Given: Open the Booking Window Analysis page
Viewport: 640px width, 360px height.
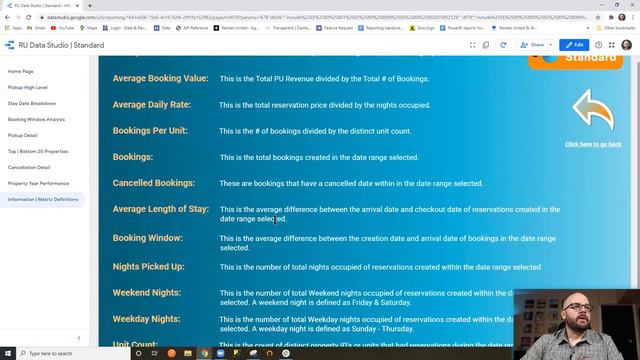Looking at the screenshot, I should click(x=36, y=119).
